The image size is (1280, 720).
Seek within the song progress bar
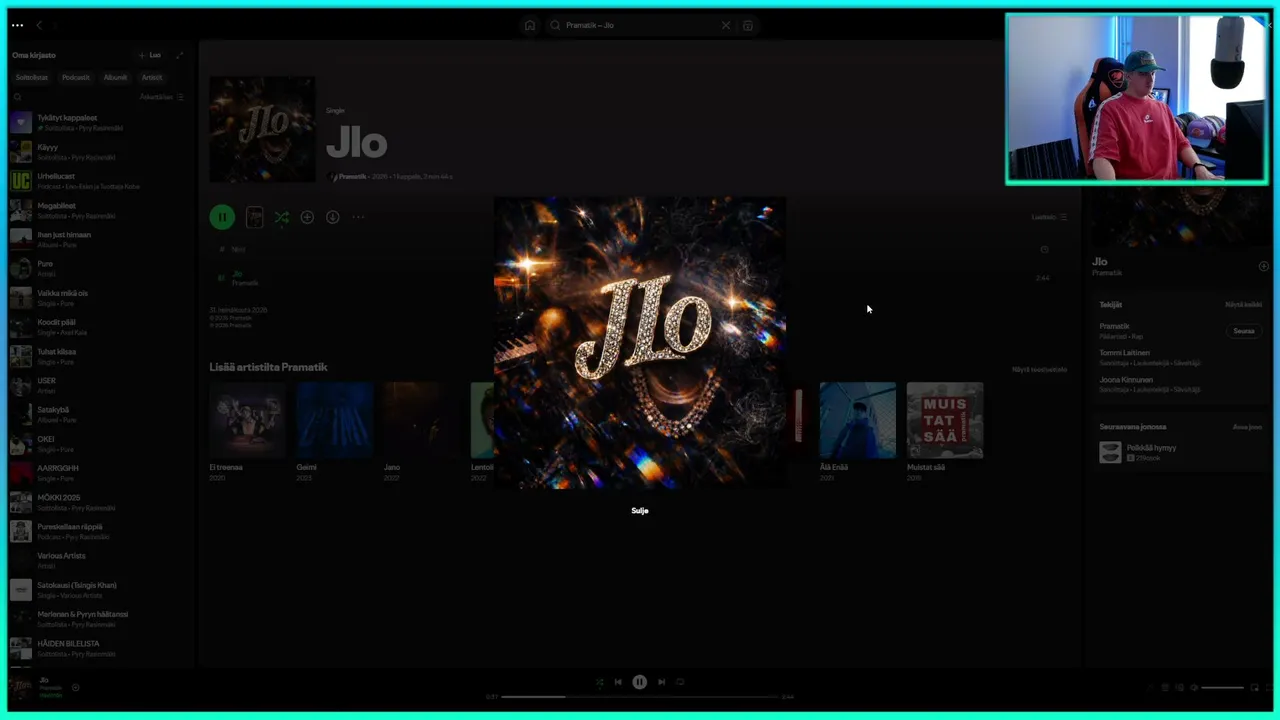640,697
